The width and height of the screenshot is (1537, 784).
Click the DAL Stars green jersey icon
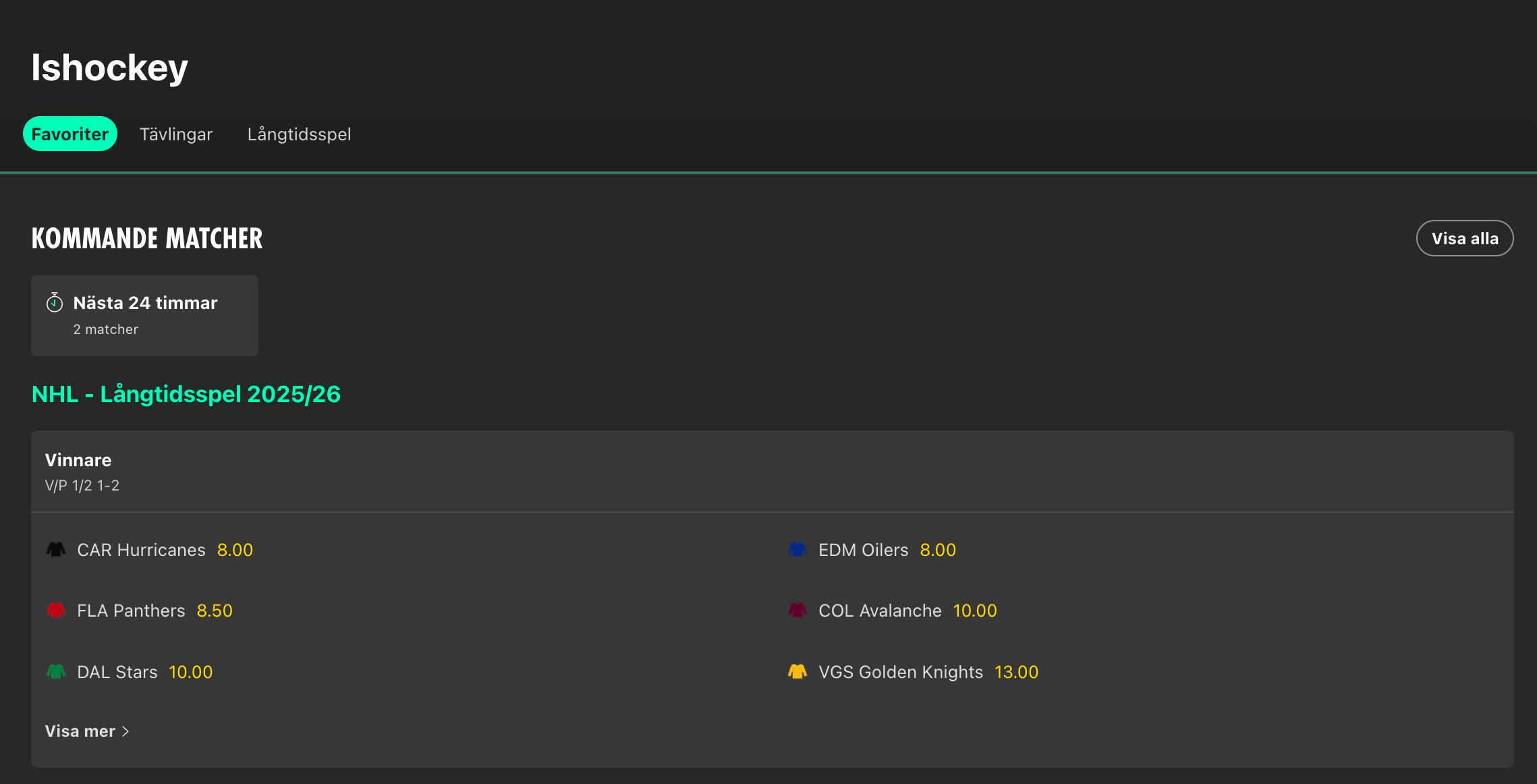point(56,671)
